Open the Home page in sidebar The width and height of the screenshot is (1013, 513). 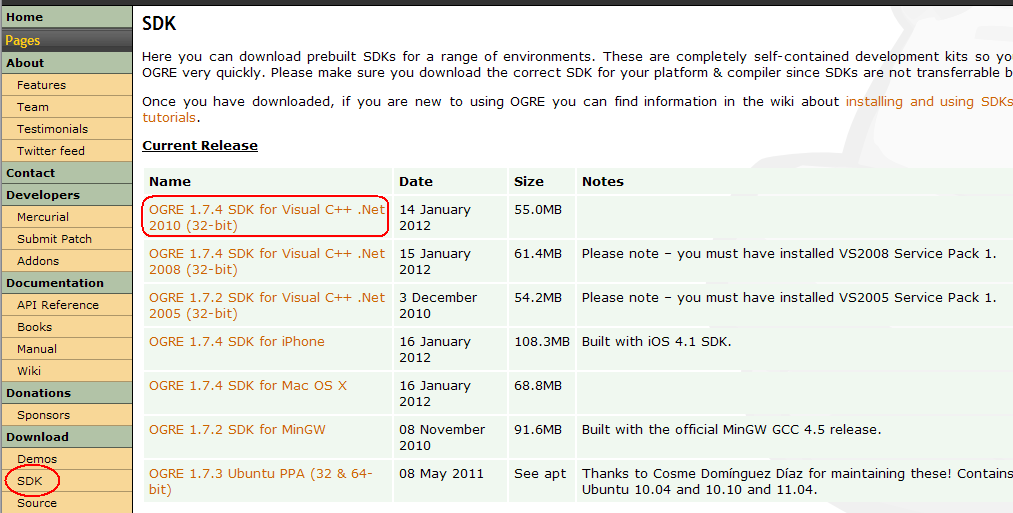click(x=67, y=17)
